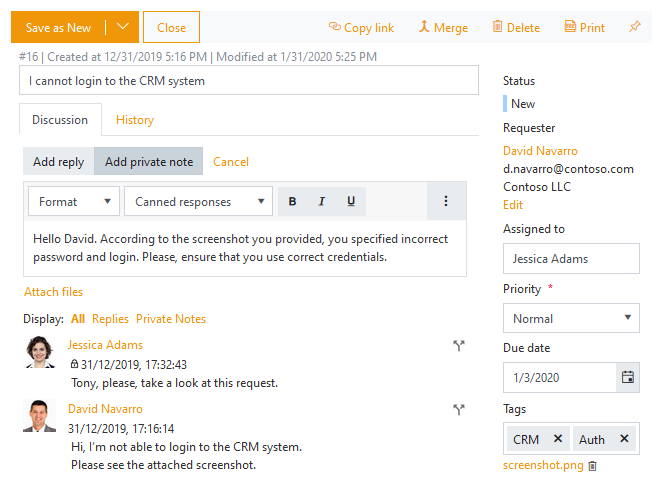
Task: Open the Priority dropdown
Action: (x=571, y=318)
